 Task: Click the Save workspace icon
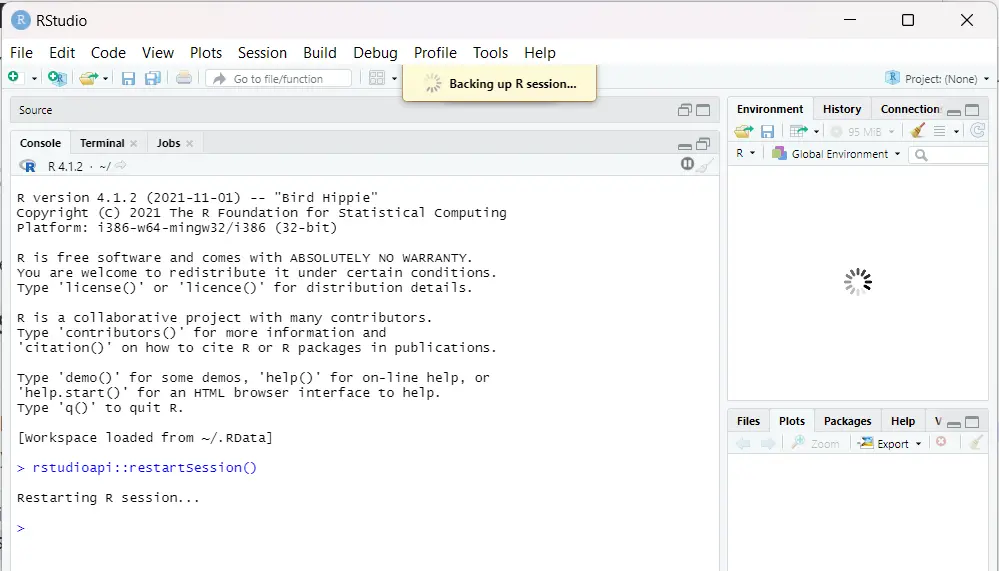767,131
